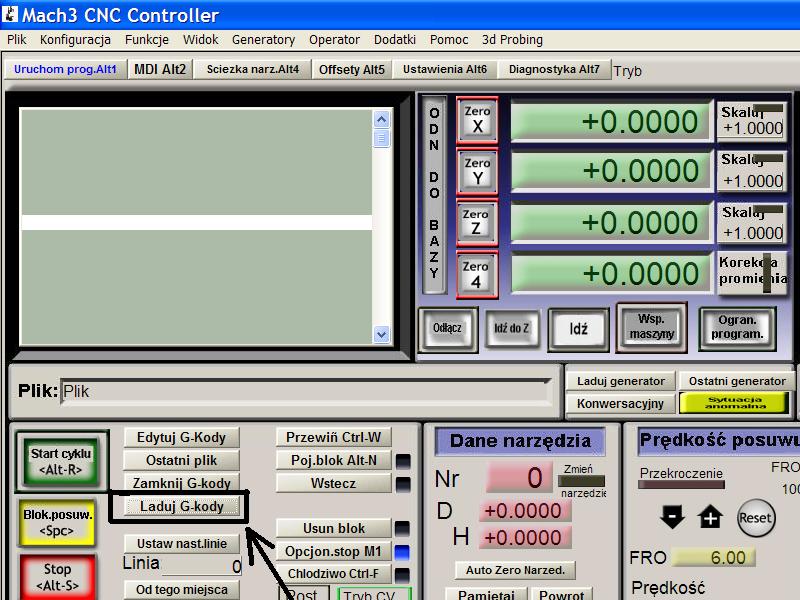Click the Mach3 title bar icon
This screenshot has width=800, height=600.
click(x=10, y=14)
